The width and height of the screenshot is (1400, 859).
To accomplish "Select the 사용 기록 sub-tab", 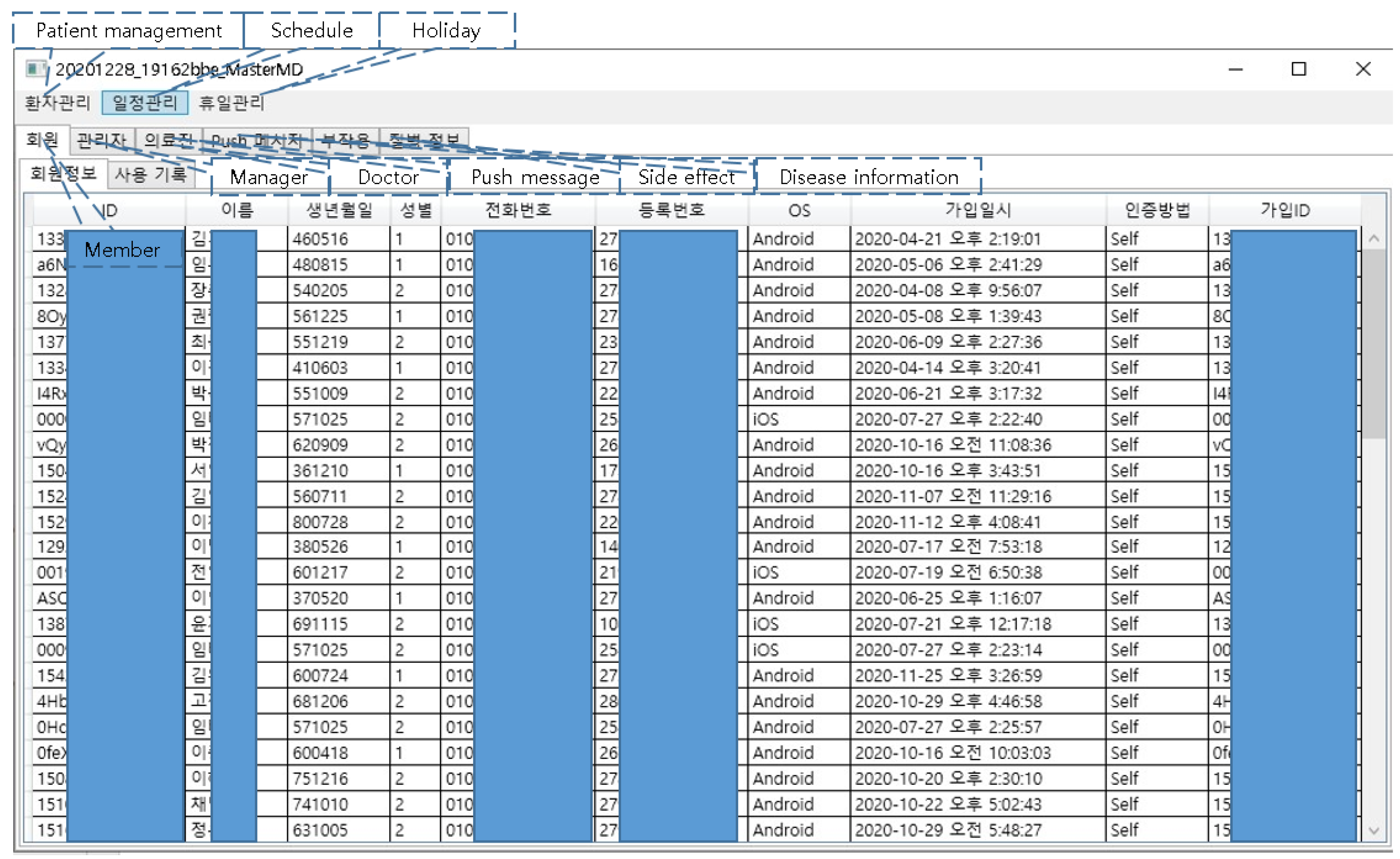I will (x=151, y=174).
